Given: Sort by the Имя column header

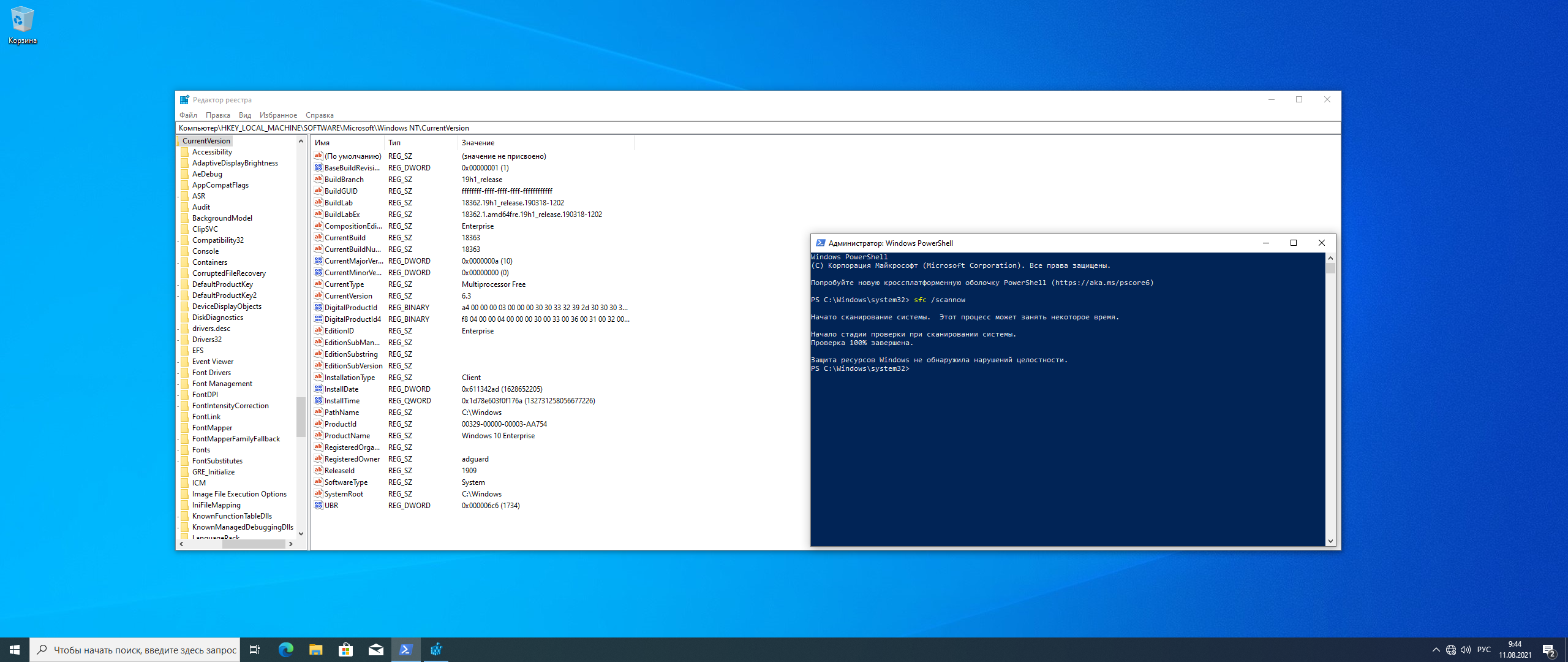Looking at the screenshot, I should 348,143.
